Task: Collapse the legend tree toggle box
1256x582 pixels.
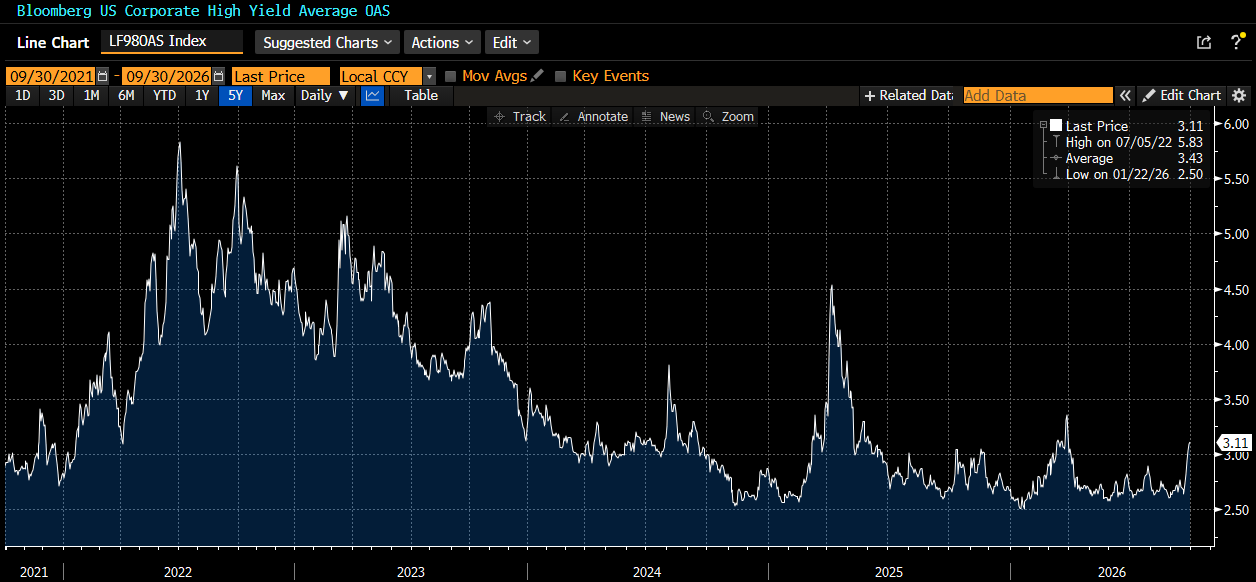Action: tap(1043, 126)
